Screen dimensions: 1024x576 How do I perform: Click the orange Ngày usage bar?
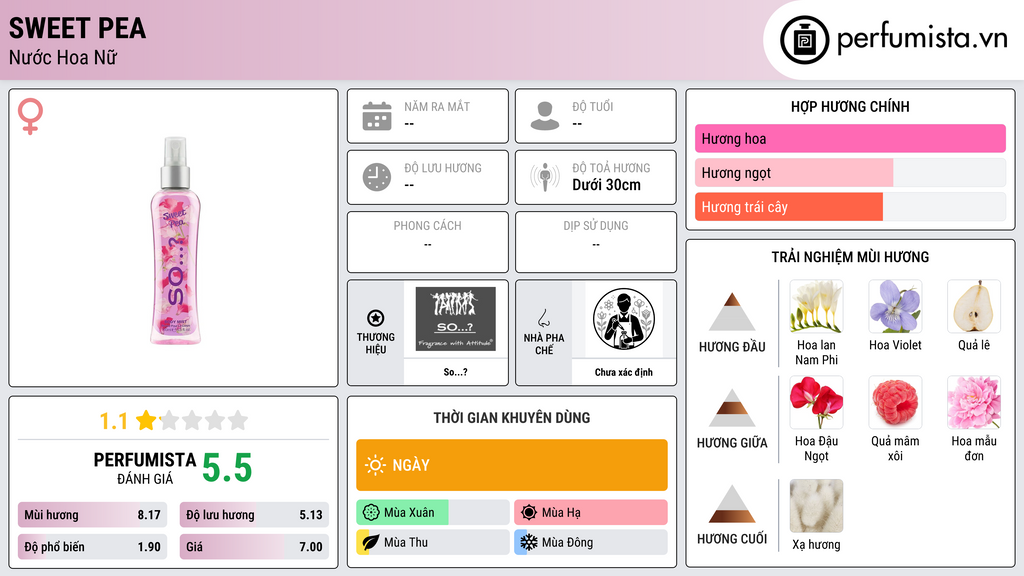point(512,465)
